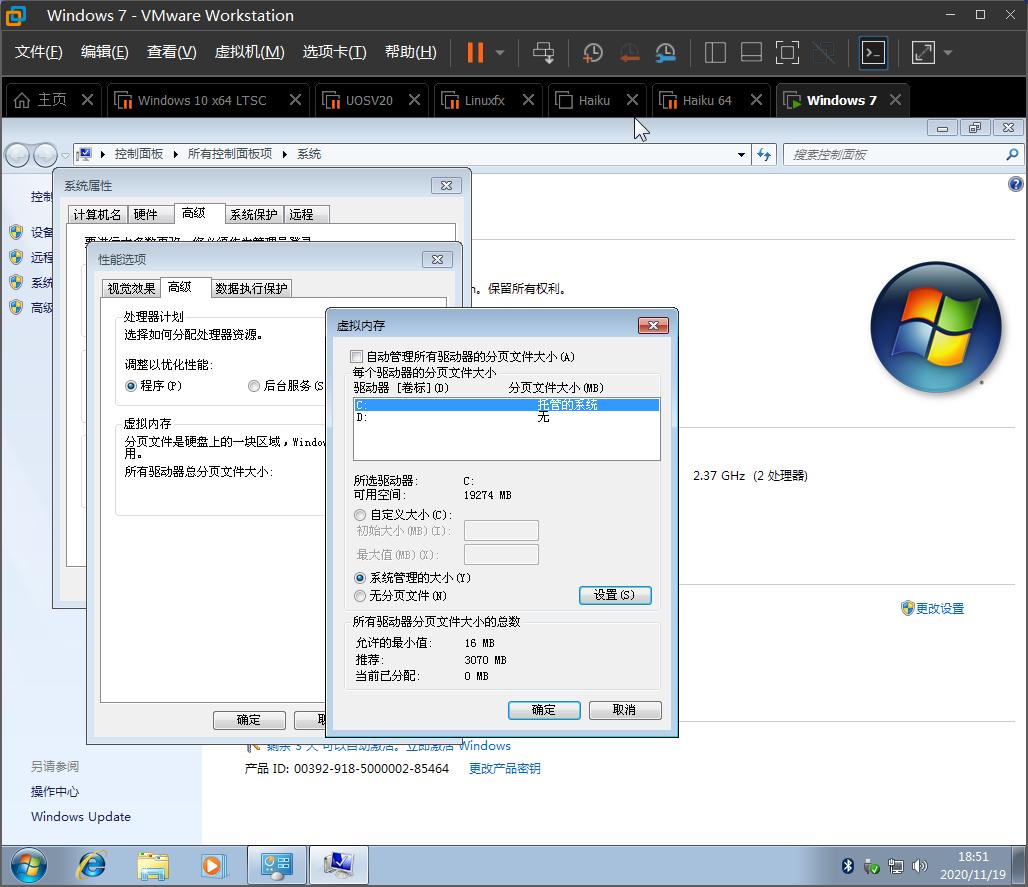Open the Bluetooth tray icon

click(x=847, y=866)
